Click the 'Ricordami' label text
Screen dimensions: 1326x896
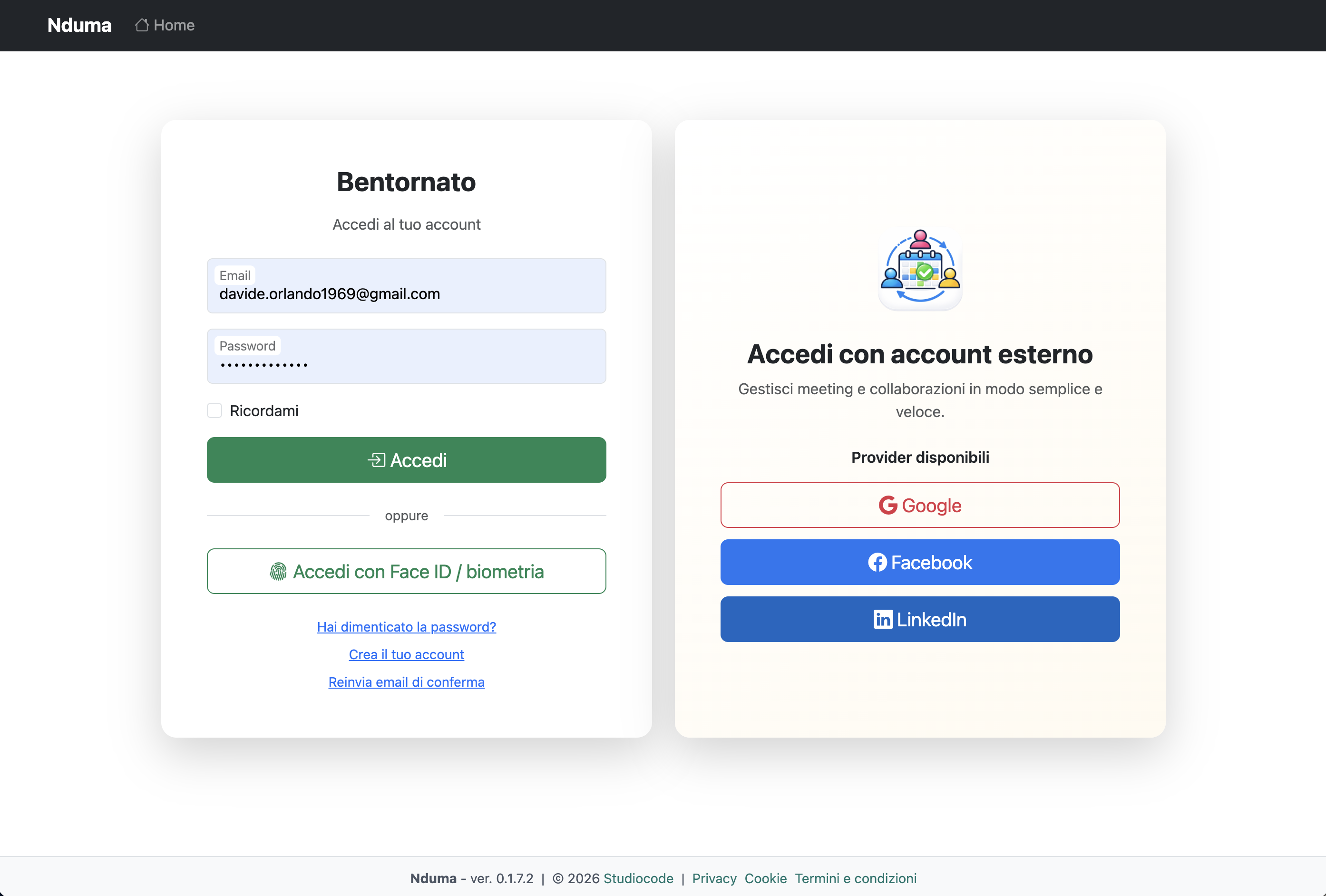coord(264,411)
